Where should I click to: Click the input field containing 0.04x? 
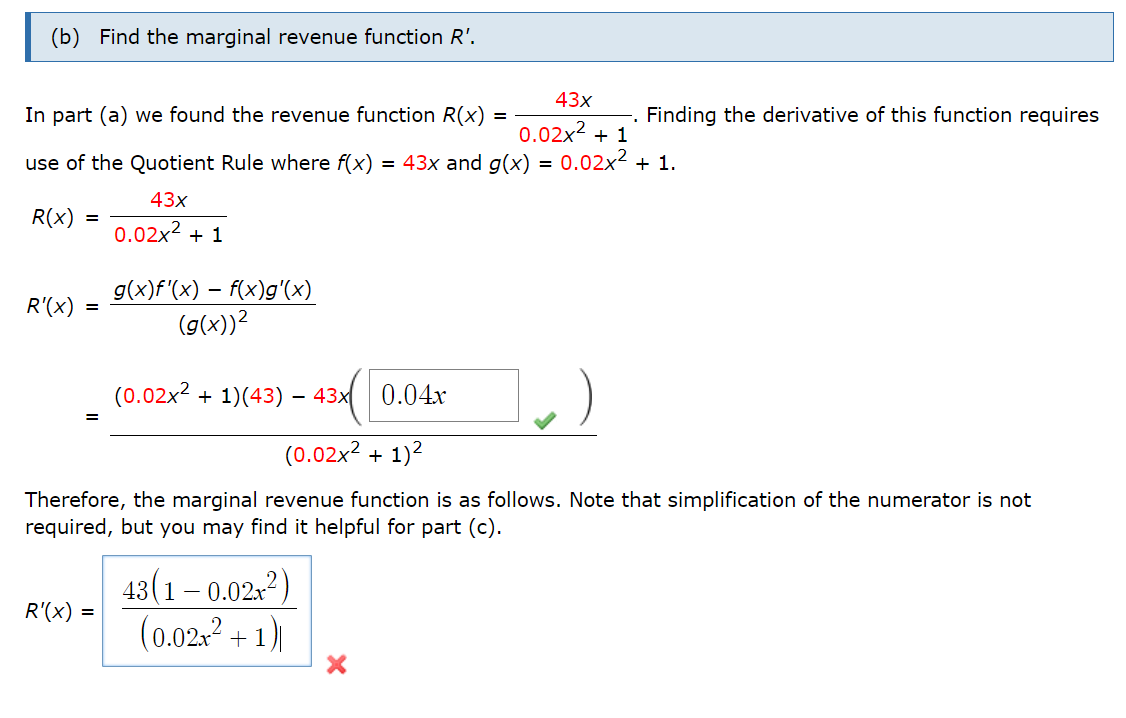[x=444, y=396]
